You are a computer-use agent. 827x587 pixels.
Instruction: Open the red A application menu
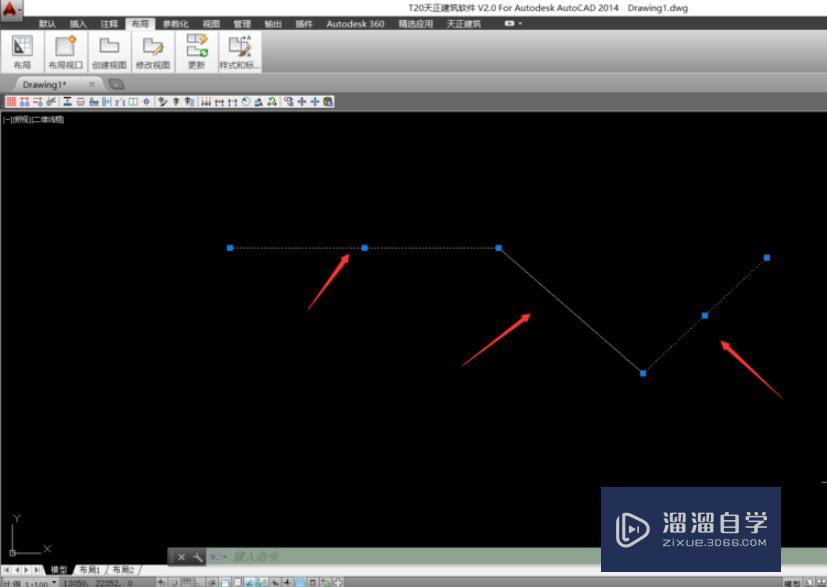coord(11,10)
